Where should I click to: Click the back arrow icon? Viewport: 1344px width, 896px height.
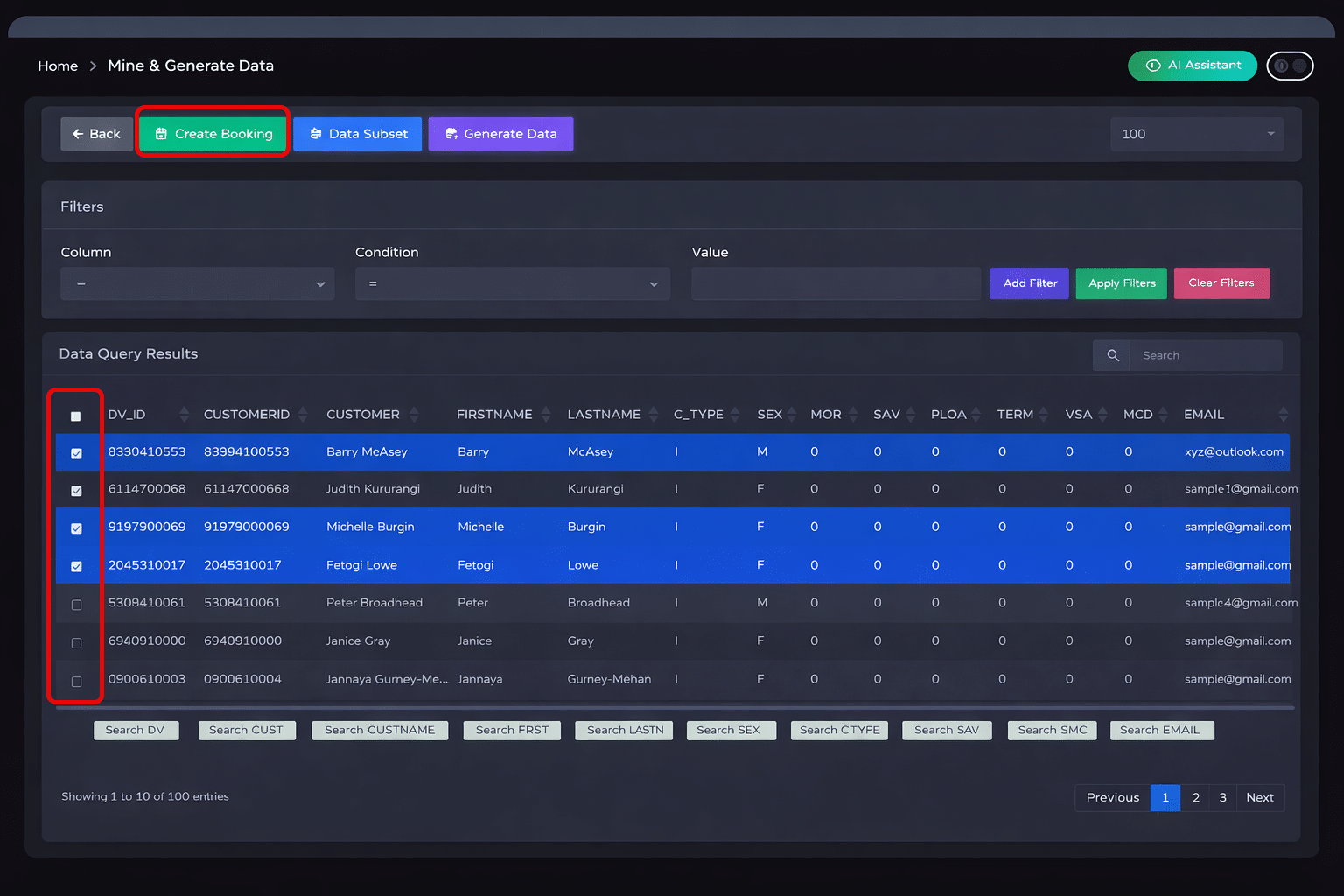click(80, 133)
